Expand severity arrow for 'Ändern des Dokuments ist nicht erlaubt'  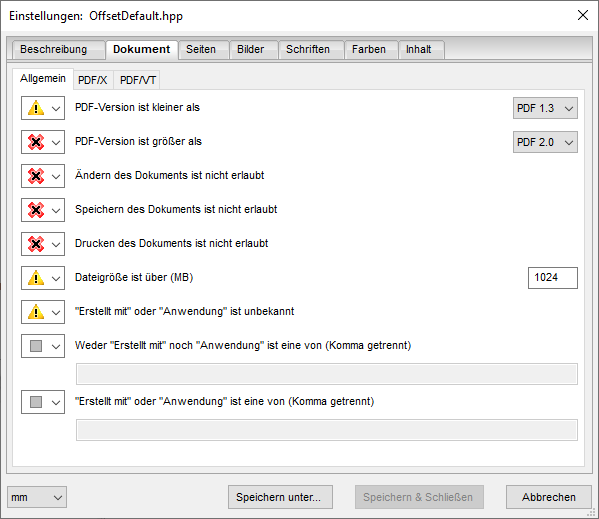(x=56, y=177)
